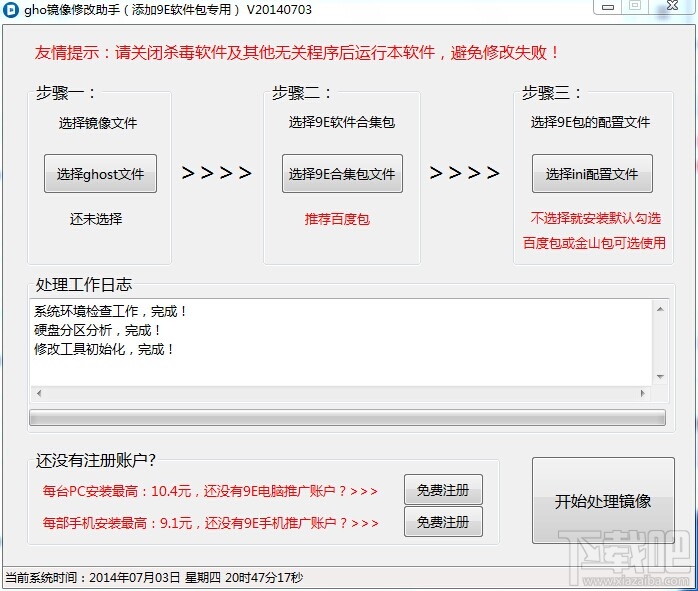The width and height of the screenshot is (698, 591).
Task: Click the log horizontal scroll right arrow
Action: 642,393
